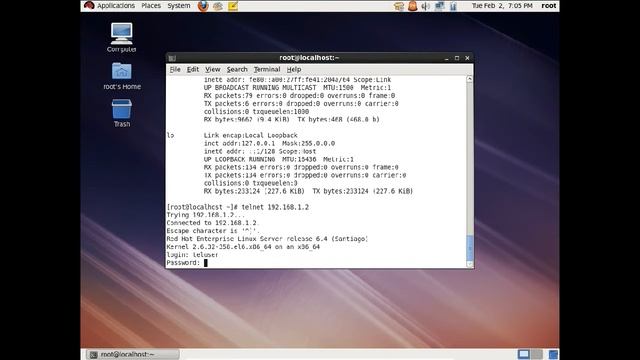Click the last tray icon before the clock
This screenshot has width=640, height=360.
[x=453, y=6]
